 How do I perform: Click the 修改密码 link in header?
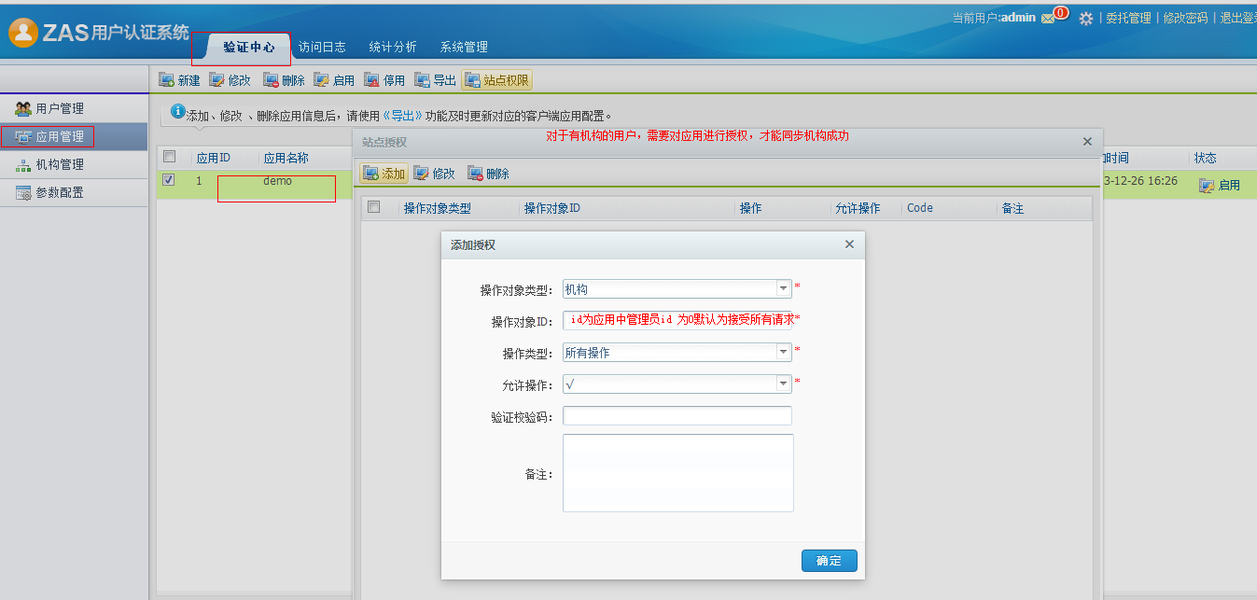(1185, 18)
